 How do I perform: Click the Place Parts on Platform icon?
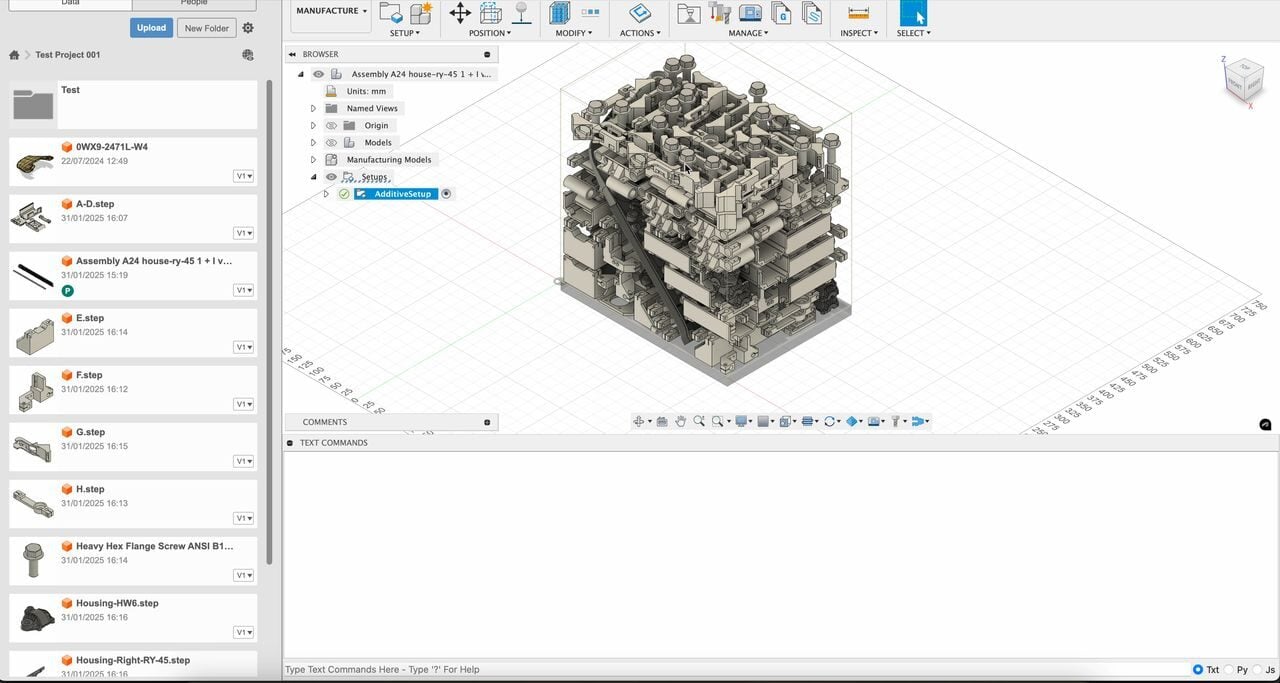[521, 13]
